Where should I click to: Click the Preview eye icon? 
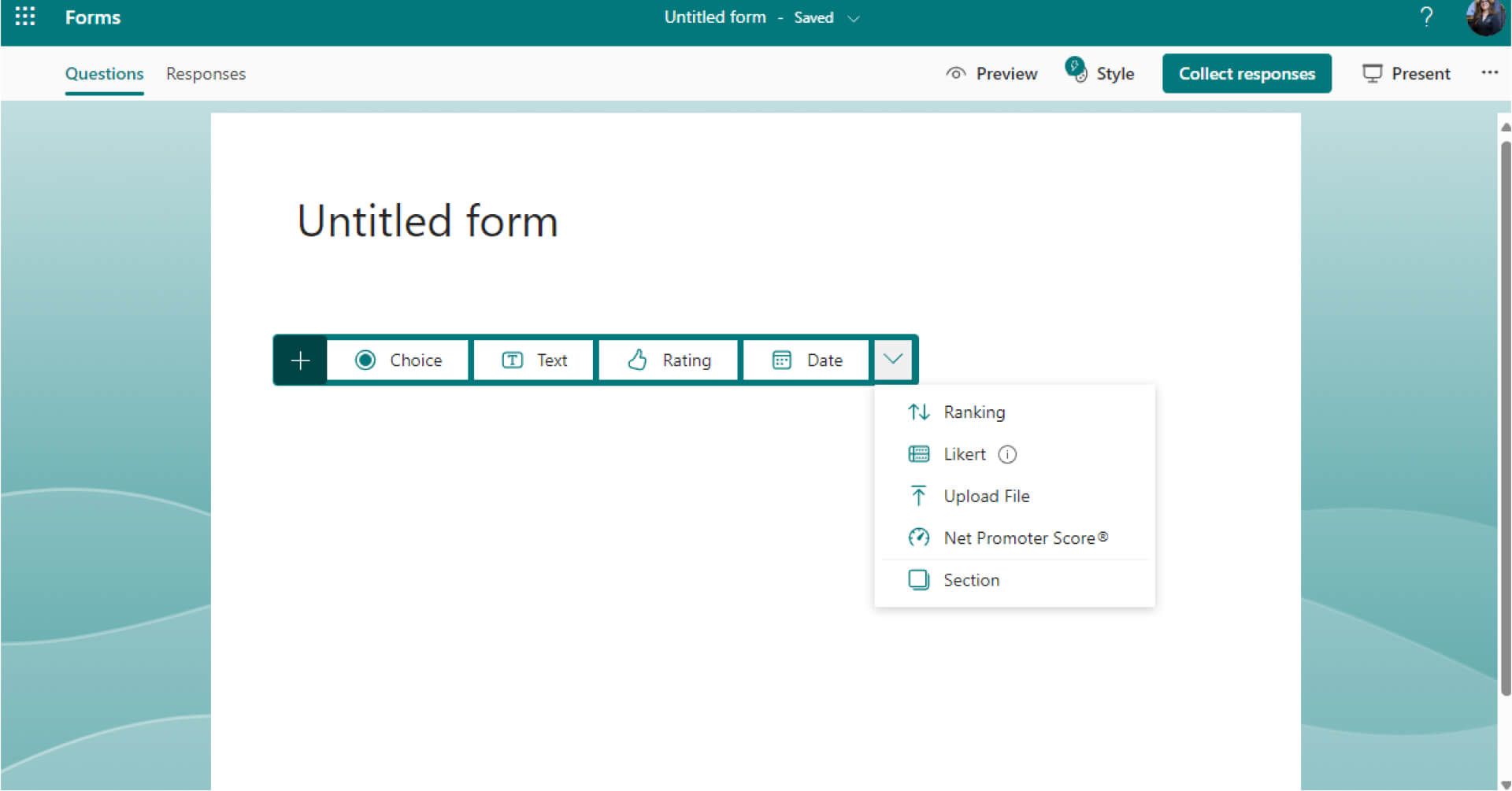955,73
